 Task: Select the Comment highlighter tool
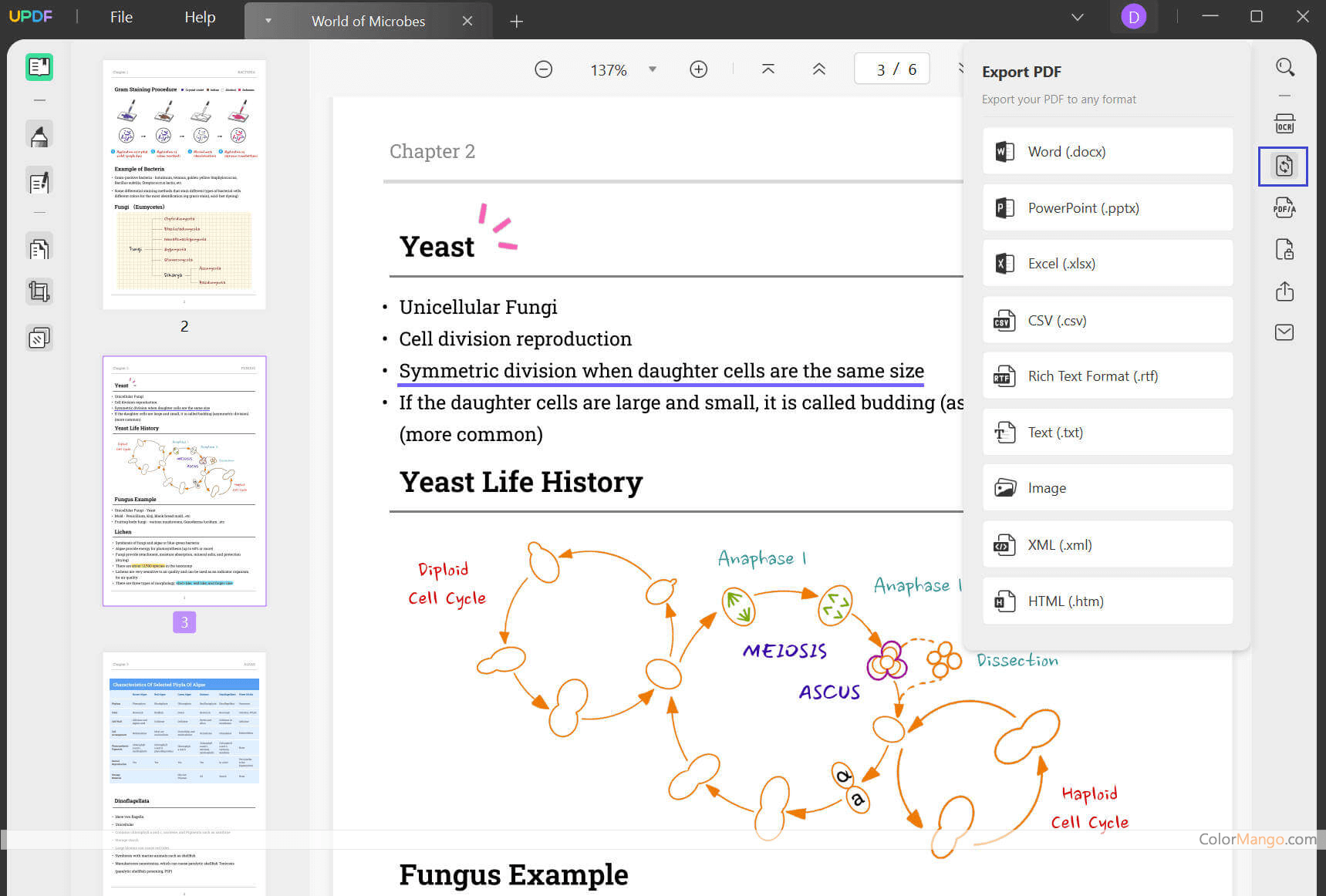click(x=39, y=136)
